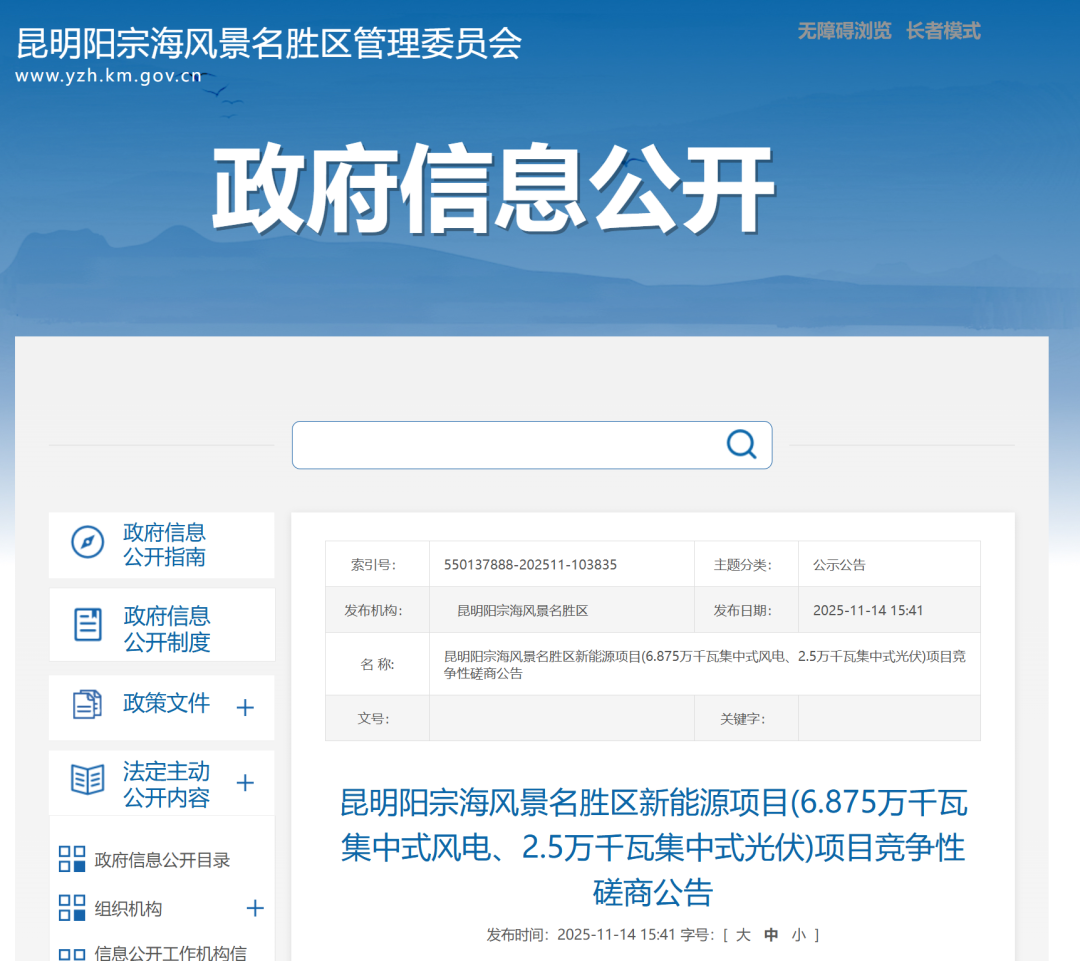Click the compass icon beside 政府信息公开指南

point(88,543)
